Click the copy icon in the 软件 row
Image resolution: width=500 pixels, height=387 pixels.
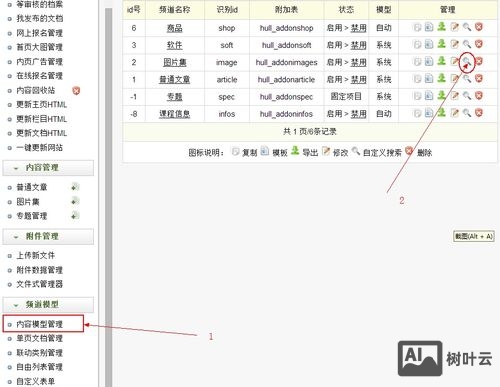pos(417,44)
